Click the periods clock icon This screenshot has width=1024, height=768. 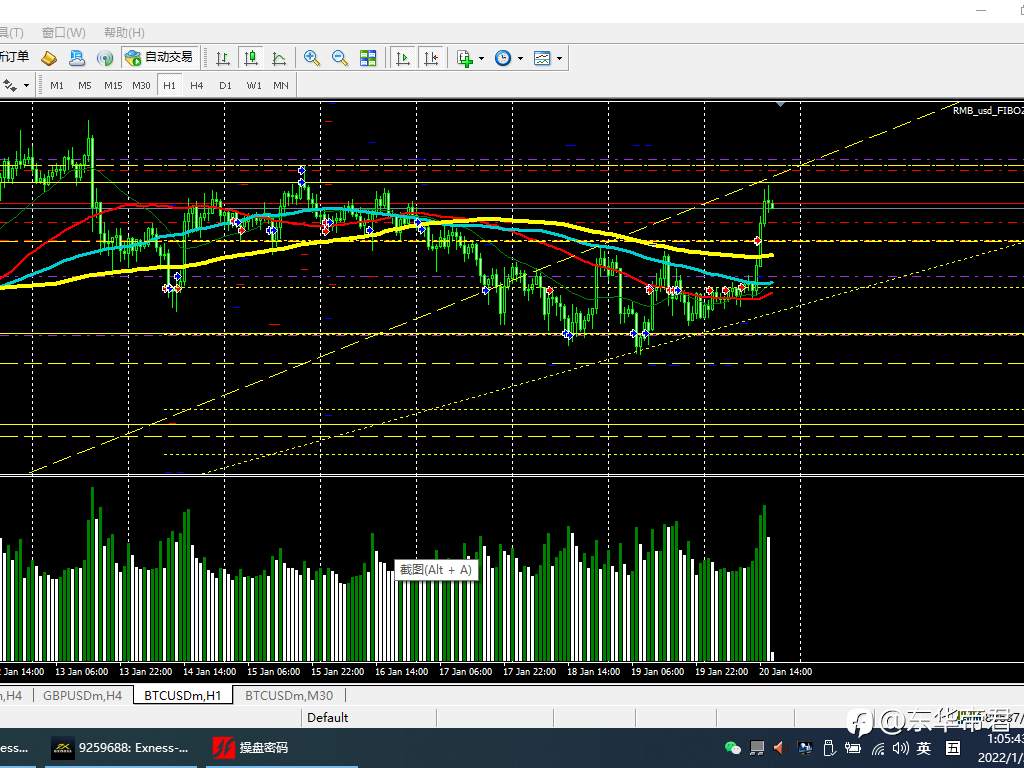pos(503,58)
